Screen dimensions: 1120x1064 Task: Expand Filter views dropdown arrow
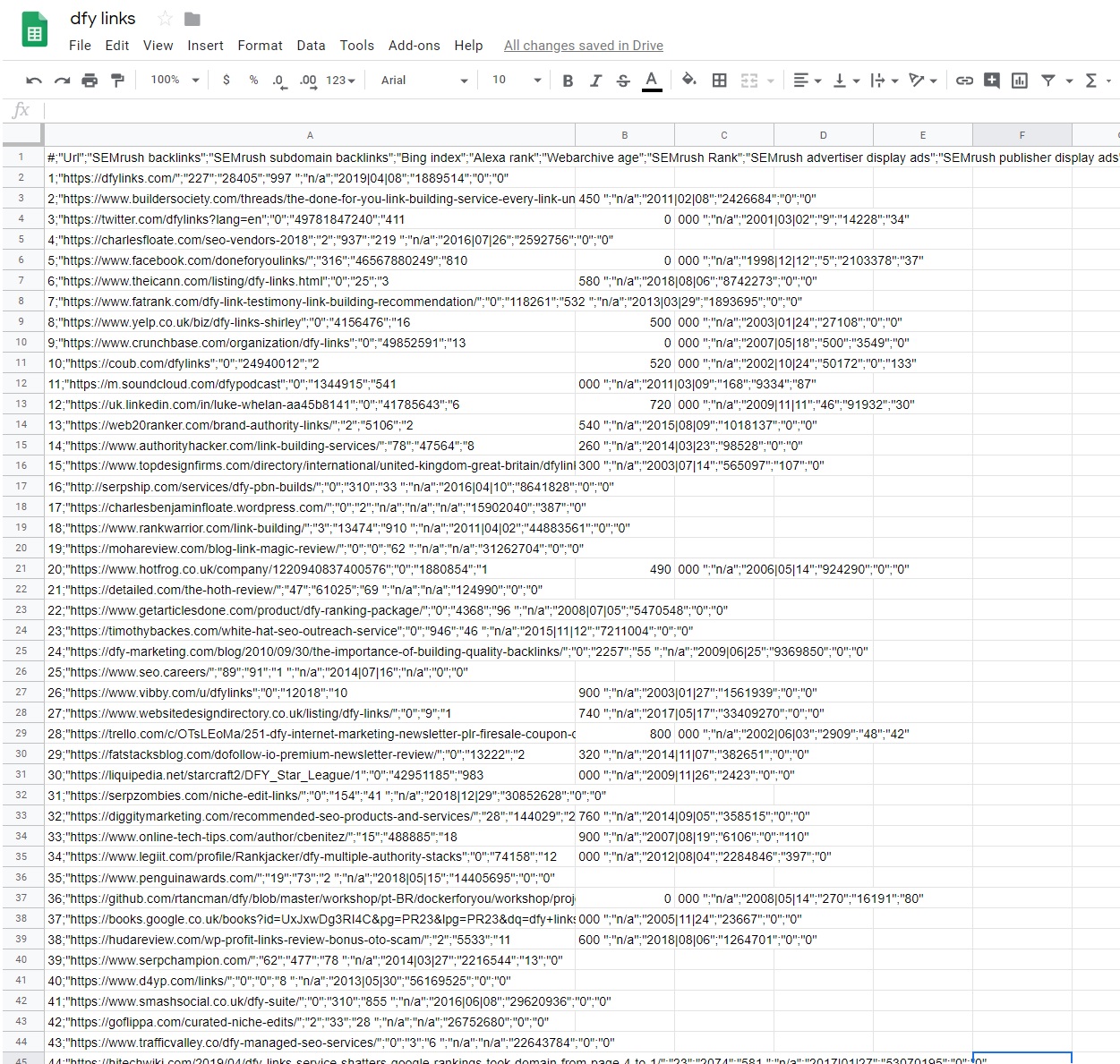click(x=1069, y=81)
